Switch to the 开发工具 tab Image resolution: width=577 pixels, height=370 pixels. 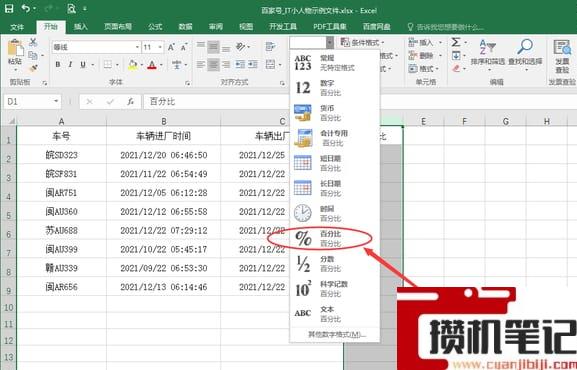[283, 27]
